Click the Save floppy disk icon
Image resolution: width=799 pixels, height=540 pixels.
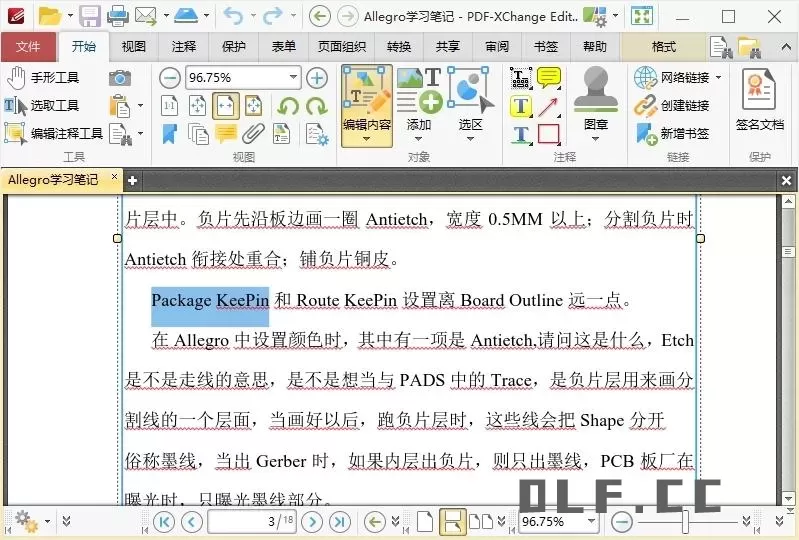[x=90, y=16]
